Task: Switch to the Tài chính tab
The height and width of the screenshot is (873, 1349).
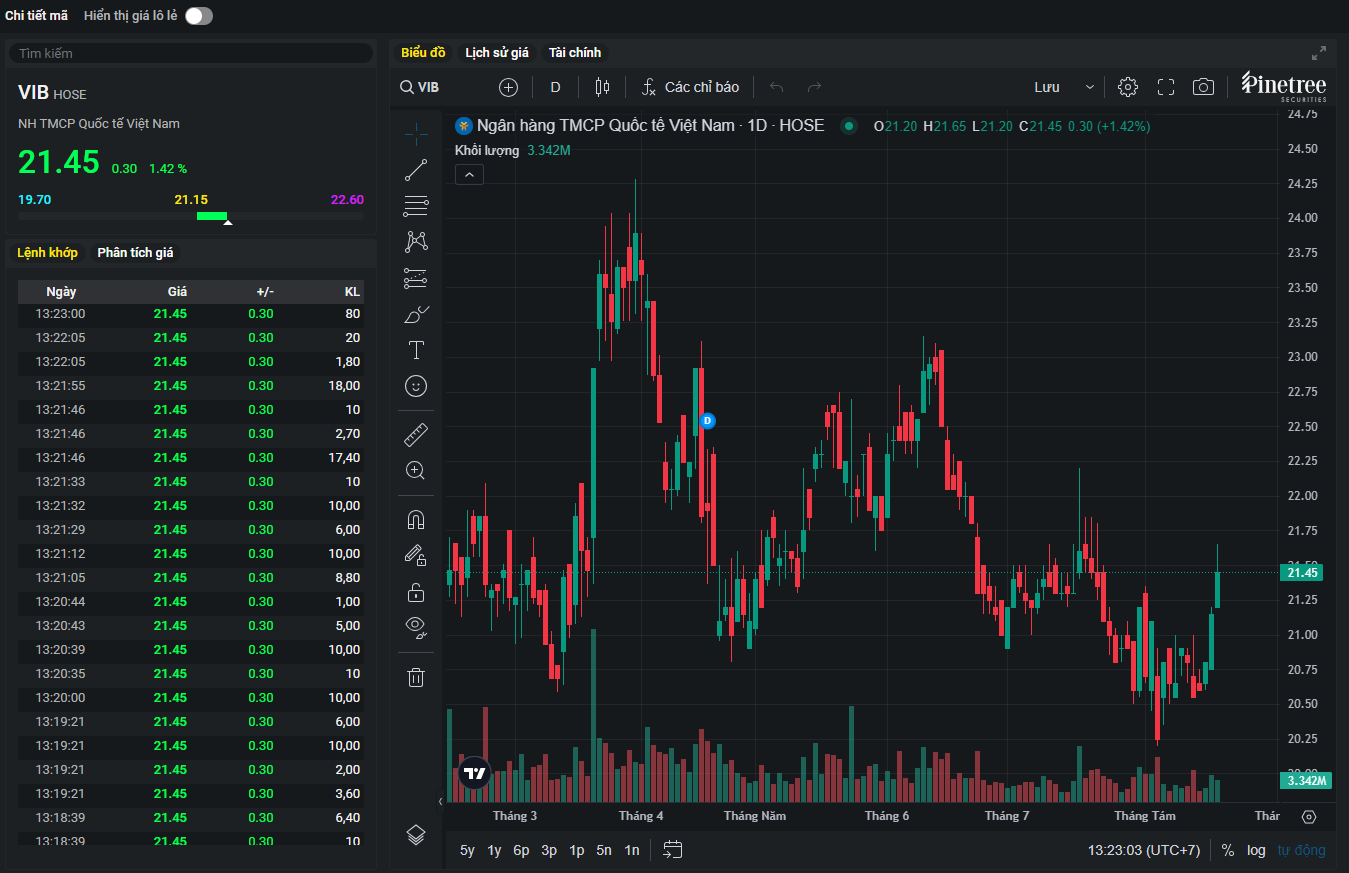Action: pyautogui.click(x=575, y=53)
